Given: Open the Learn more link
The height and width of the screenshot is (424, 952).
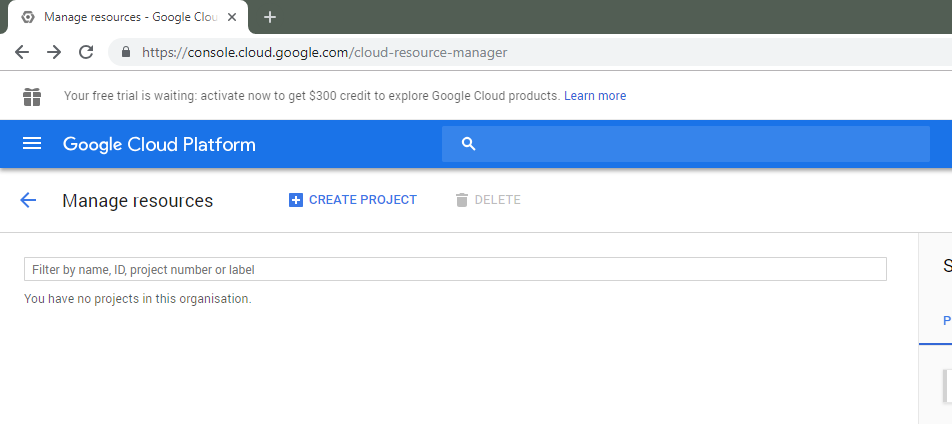Looking at the screenshot, I should coord(595,96).
